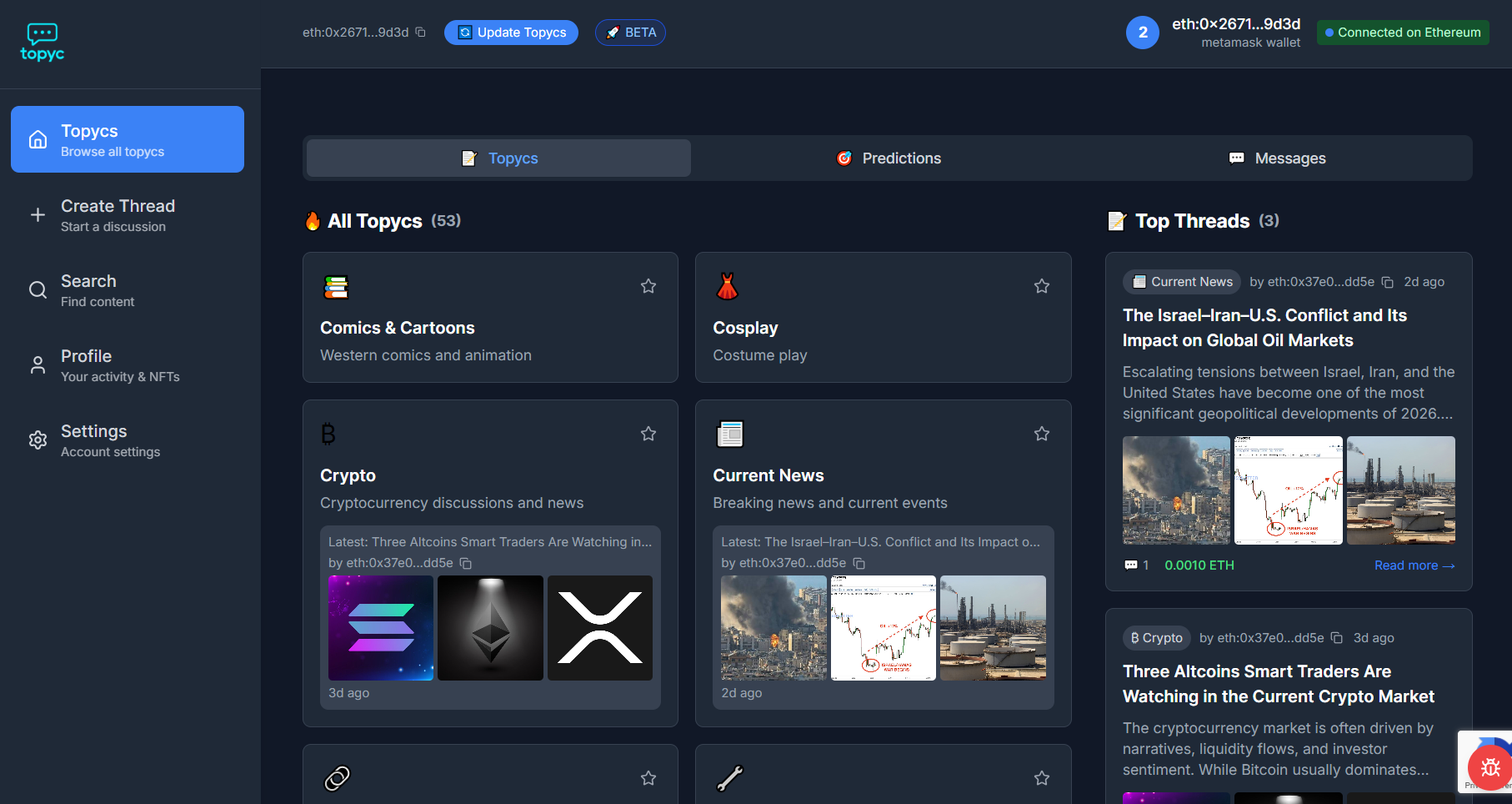View chart image in Israel–Iran thread
This screenshot has width=1512, height=804.
1289,490
